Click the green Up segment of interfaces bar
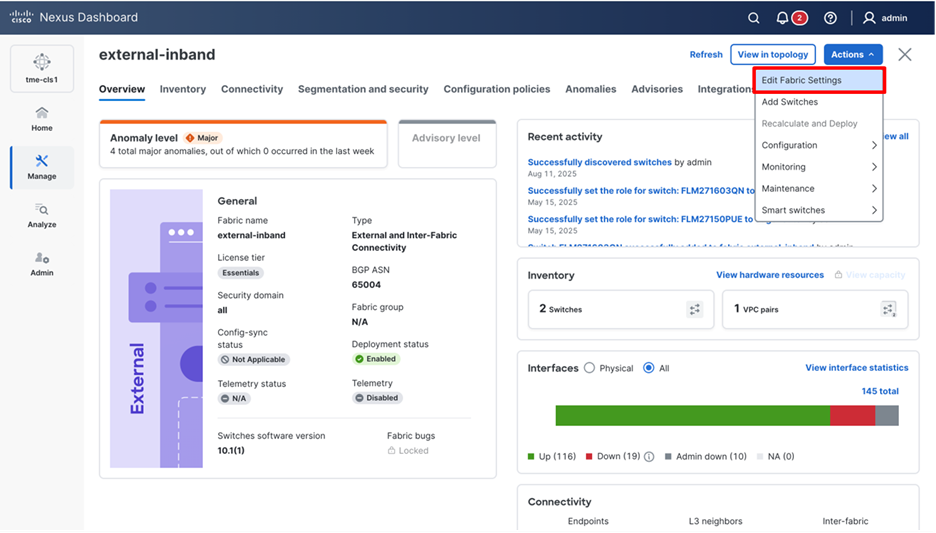Screen dimensions: 936x533 [x=692, y=415]
